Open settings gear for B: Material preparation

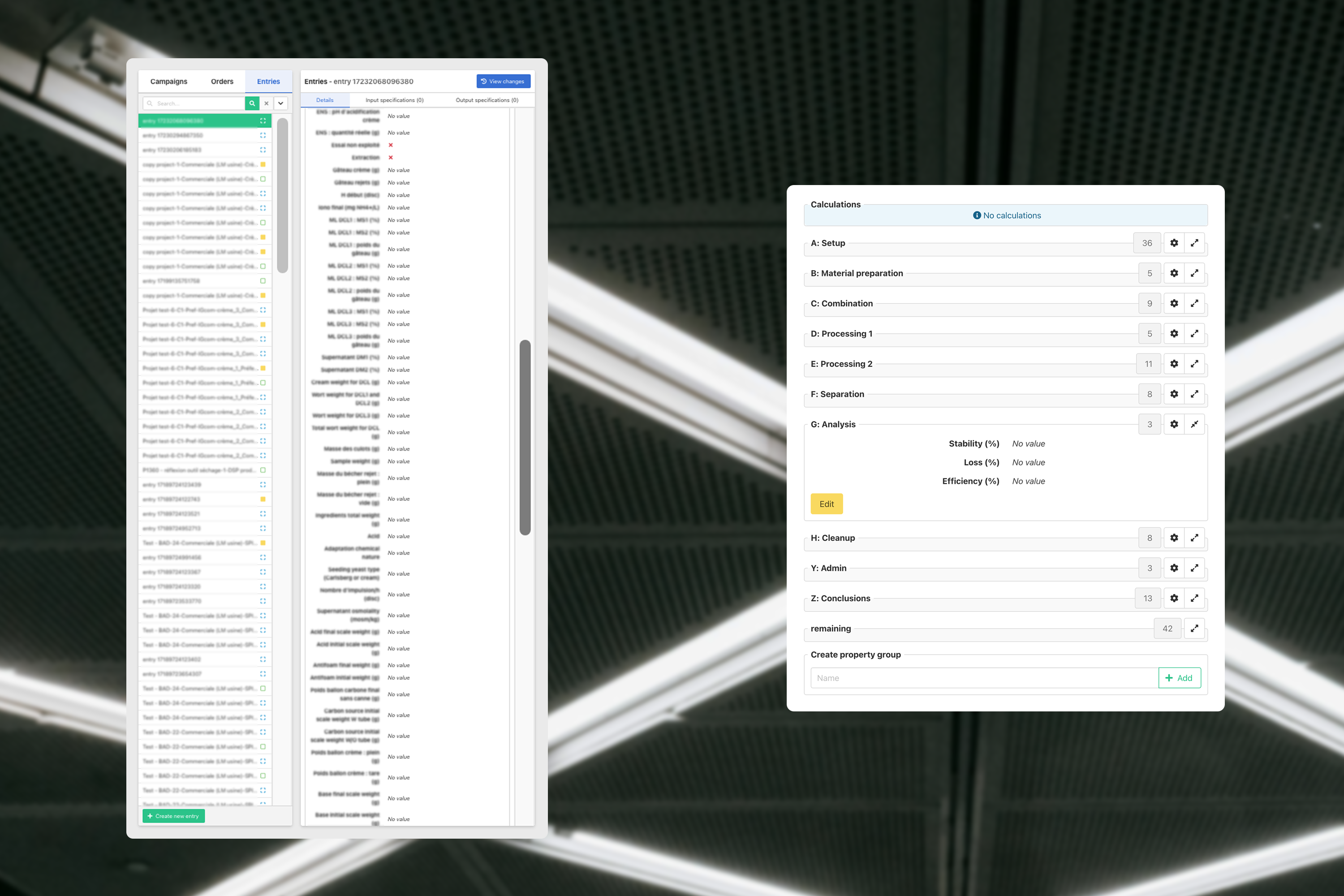[1174, 273]
